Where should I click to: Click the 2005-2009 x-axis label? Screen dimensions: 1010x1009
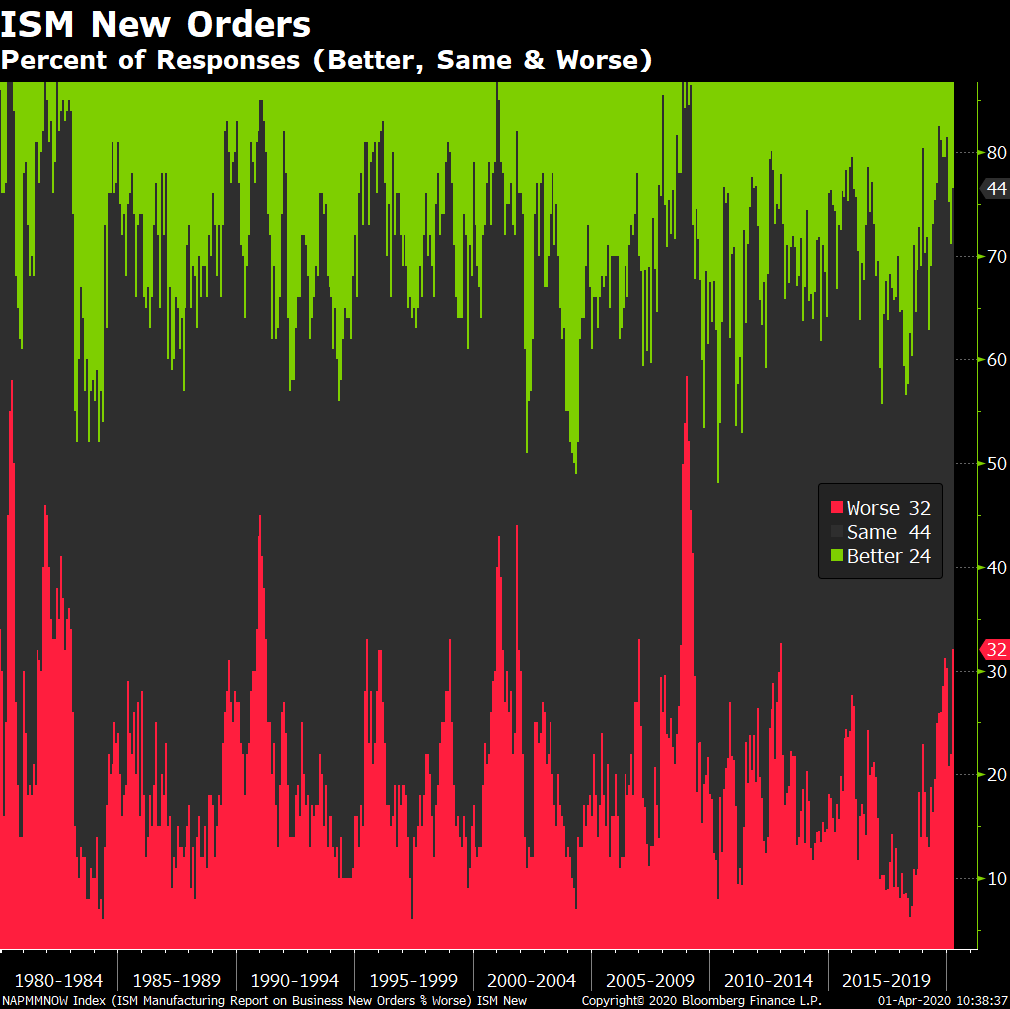[x=651, y=980]
